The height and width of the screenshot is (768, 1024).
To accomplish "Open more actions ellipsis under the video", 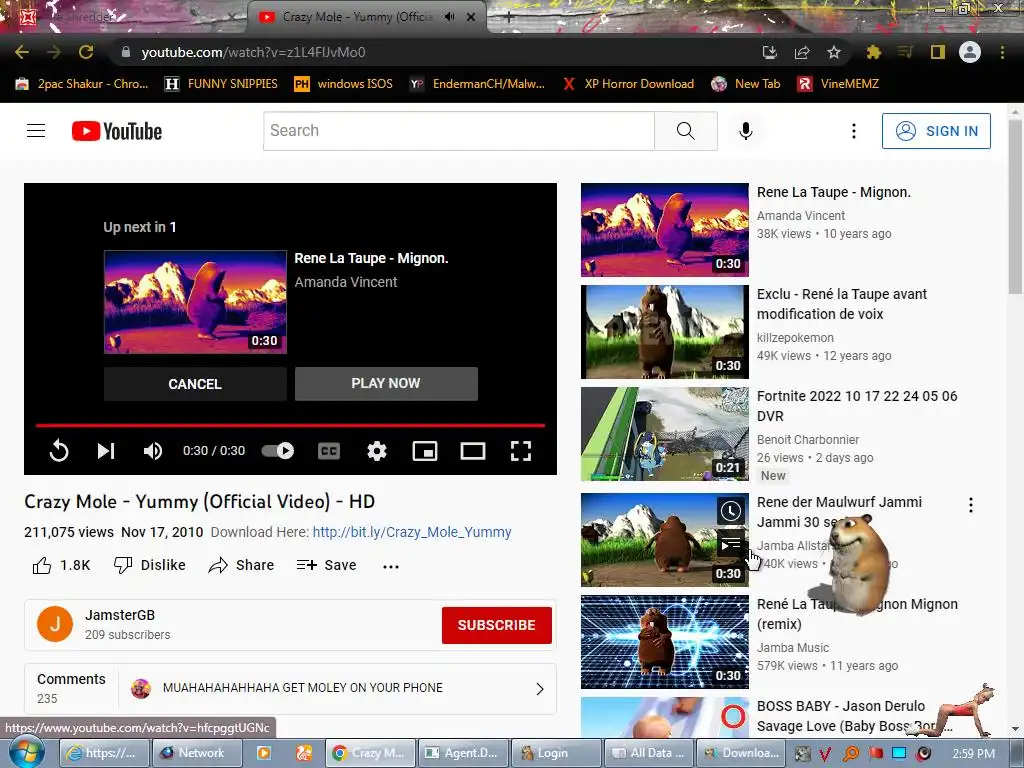I will [391, 566].
